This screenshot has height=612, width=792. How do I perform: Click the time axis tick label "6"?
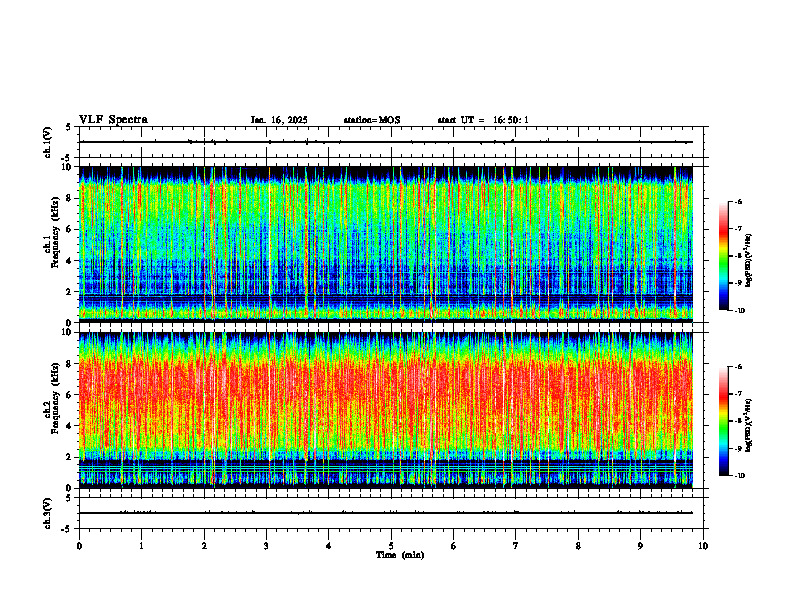point(454,546)
